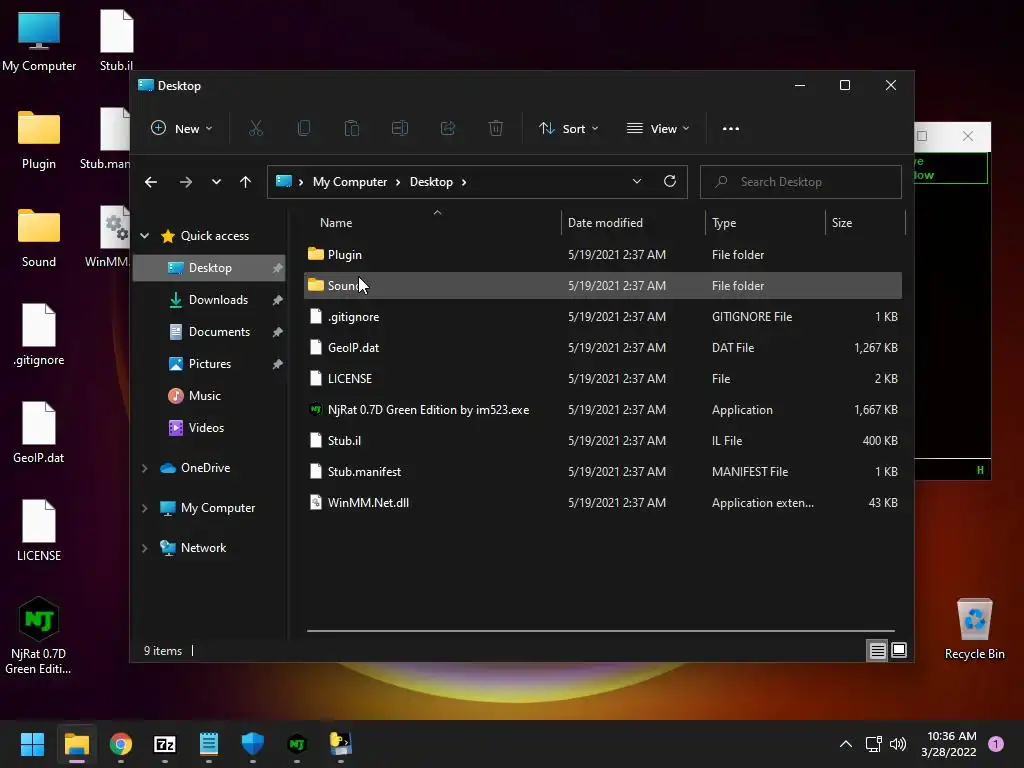Open 7-Zip from the taskbar
Image resolution: width=1024 pixels, height=768 pixels.
[x=165, y=744]
